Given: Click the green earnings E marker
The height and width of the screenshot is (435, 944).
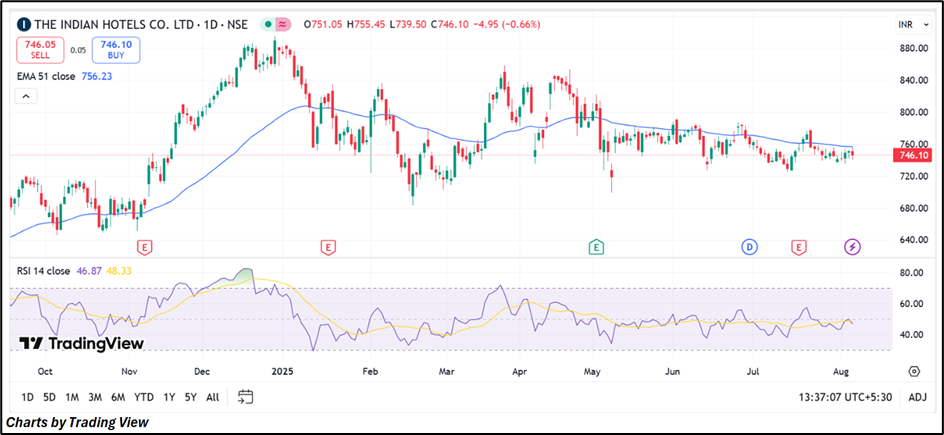Looking at the screenshot, I should pyautogui.click(x=596, y=246).
